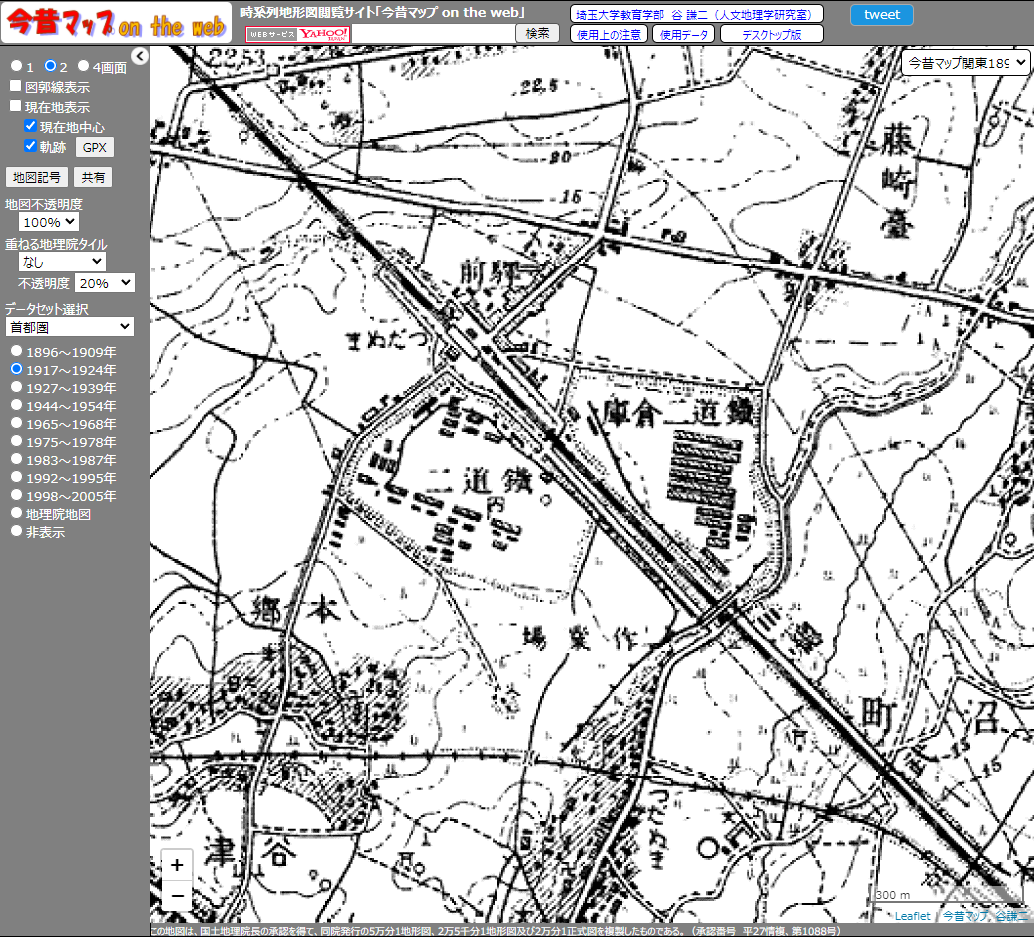The image size is (1034, 937).
Task: Open the 重ねる地理院タイル dropdown
Action: point(62,262)
